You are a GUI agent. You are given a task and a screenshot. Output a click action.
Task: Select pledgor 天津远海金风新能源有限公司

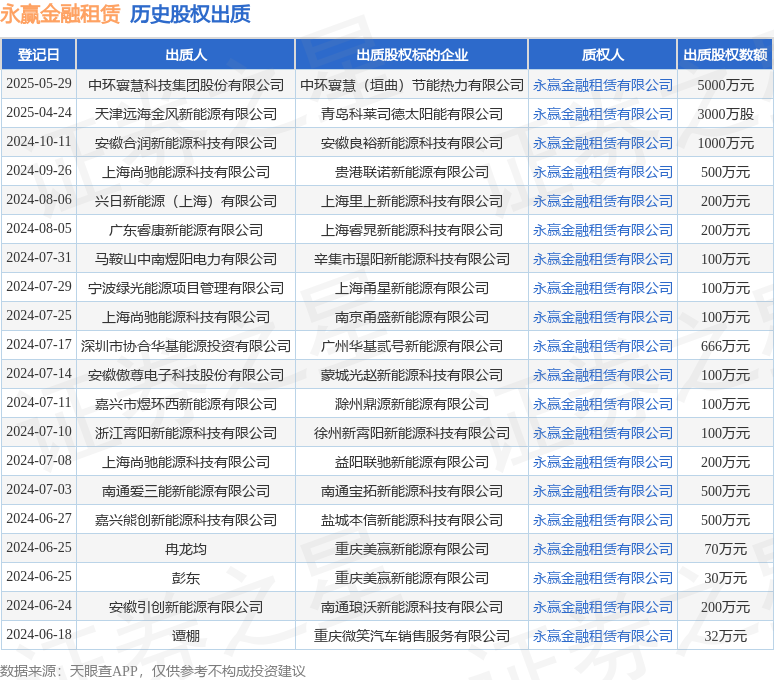[186, 114]
